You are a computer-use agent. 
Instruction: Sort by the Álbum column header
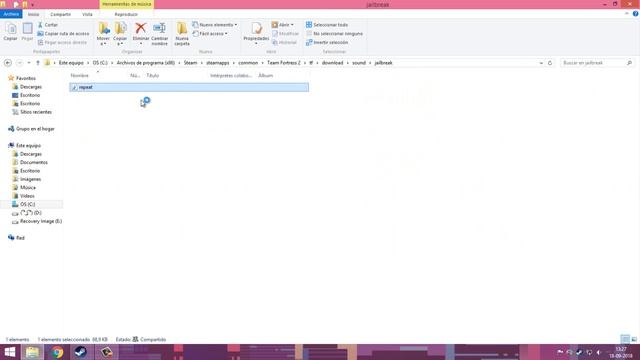click(266, 76)
